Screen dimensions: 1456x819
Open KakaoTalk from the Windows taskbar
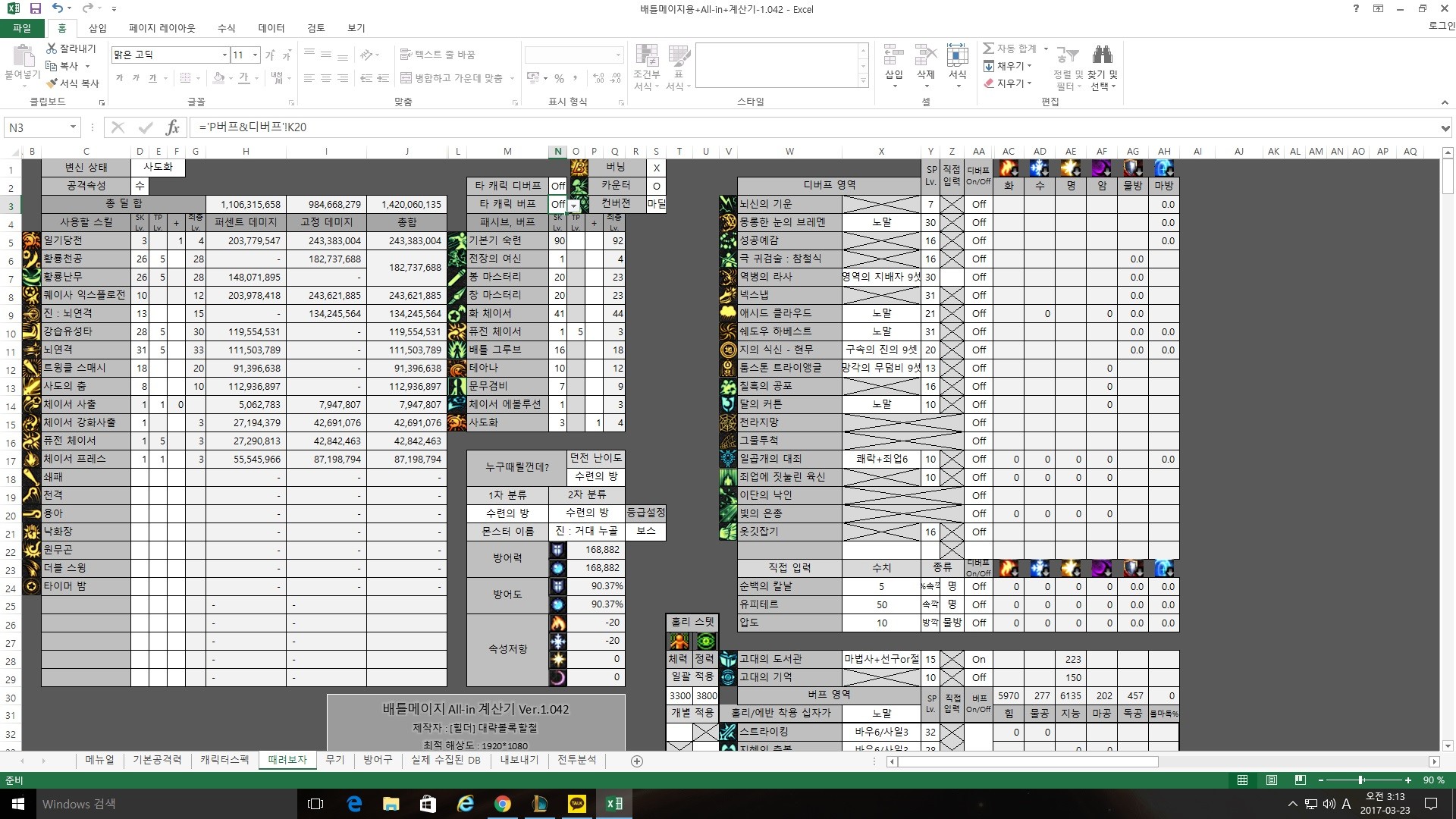tap(577, 804)
